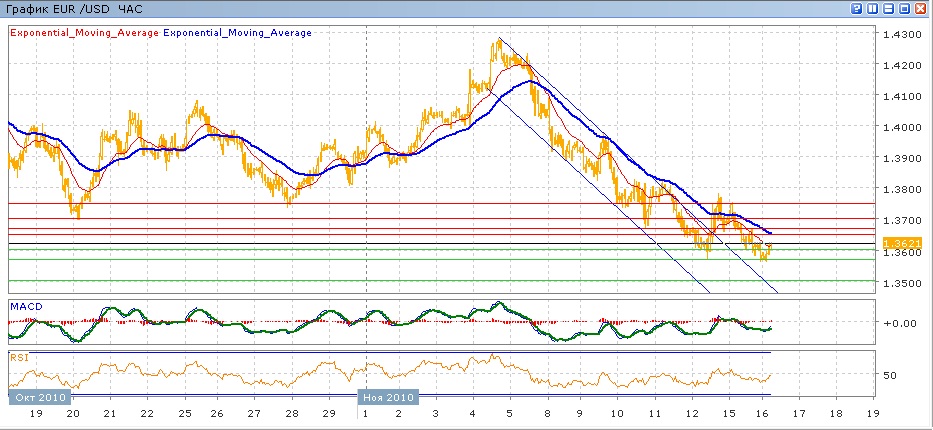
Task: Click the RSI 50 level axis label
Action: pos(889,375)
